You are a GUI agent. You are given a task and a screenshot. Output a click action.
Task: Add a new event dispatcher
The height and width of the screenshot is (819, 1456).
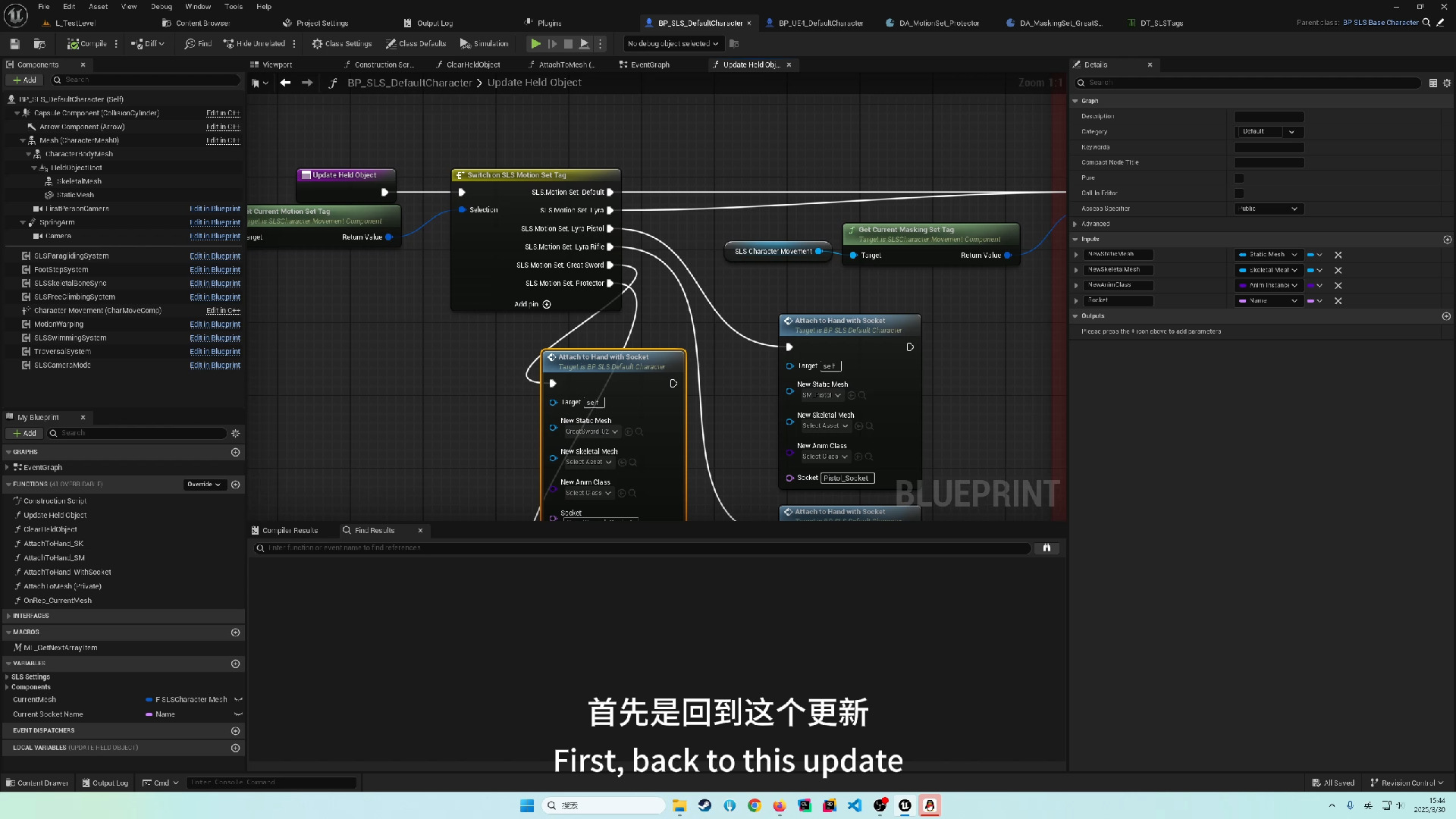point(236,732)
